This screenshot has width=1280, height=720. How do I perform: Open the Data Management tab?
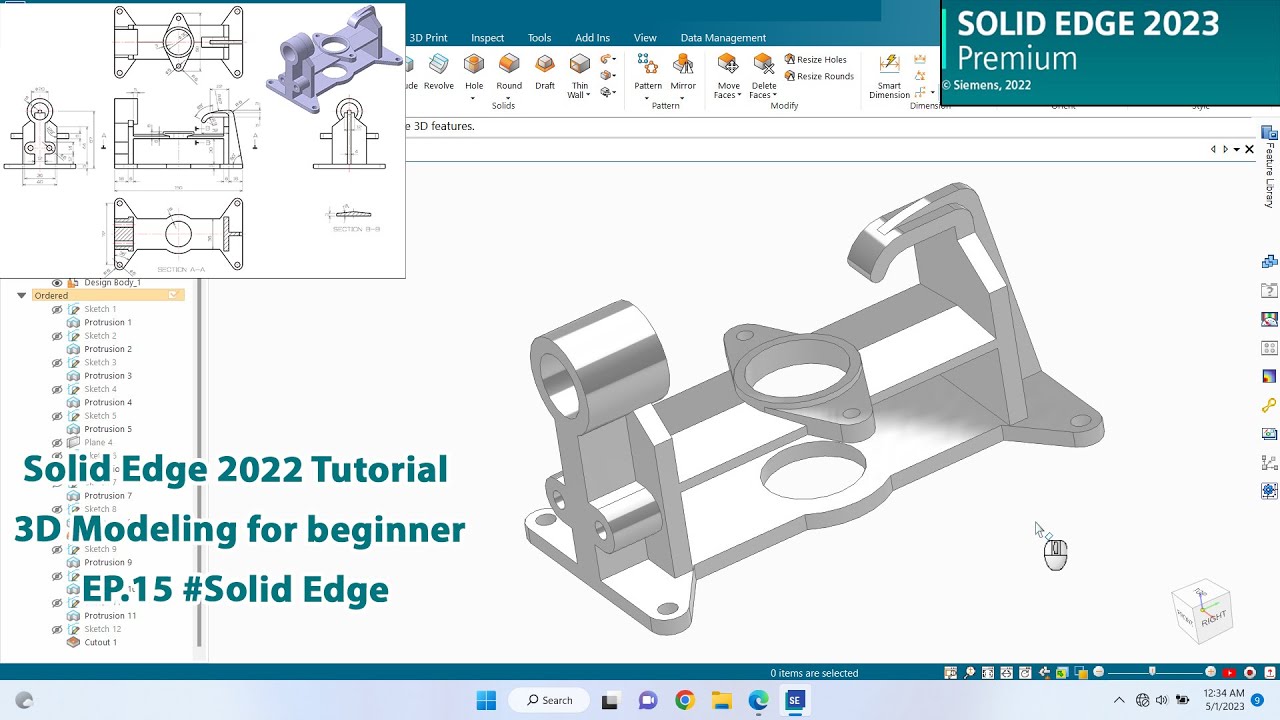723,38
